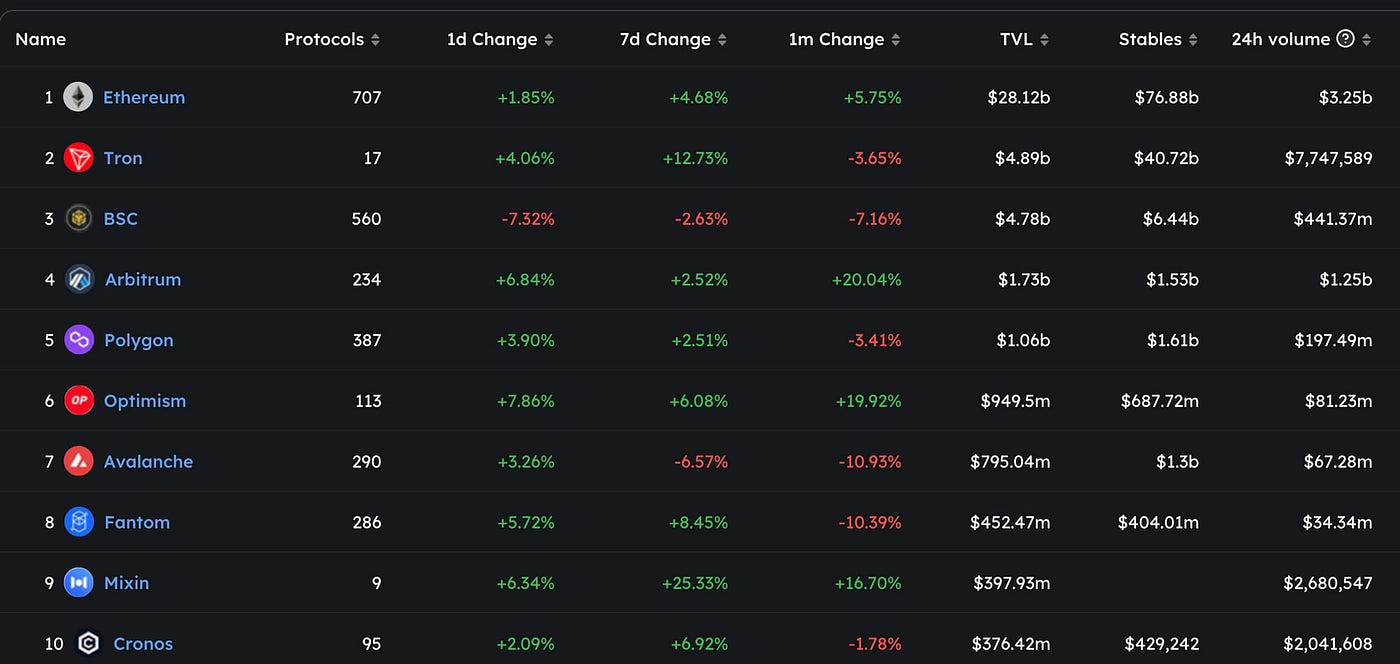Select Polygon 1m change -3.41%
The width and height of the screenshot is (1400, 664).
[x=875, y=340]
